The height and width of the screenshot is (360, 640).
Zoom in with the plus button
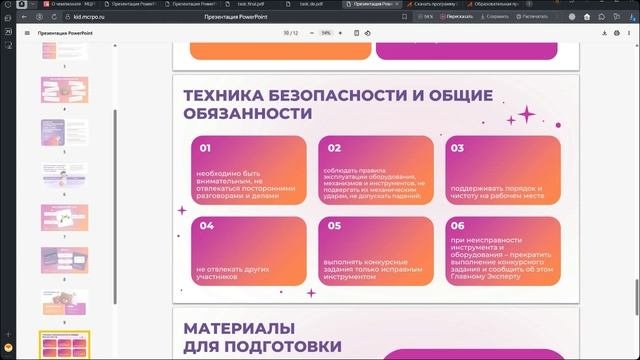[340, 33]
